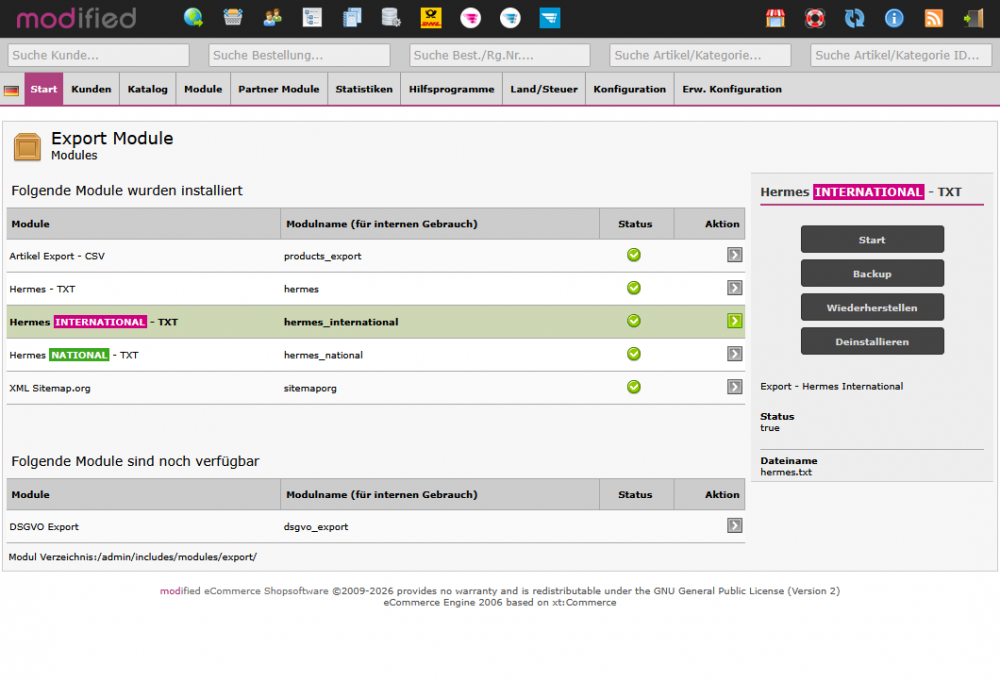Open the Katalog menu
The image size is (1000, 681).
(147, 89)
